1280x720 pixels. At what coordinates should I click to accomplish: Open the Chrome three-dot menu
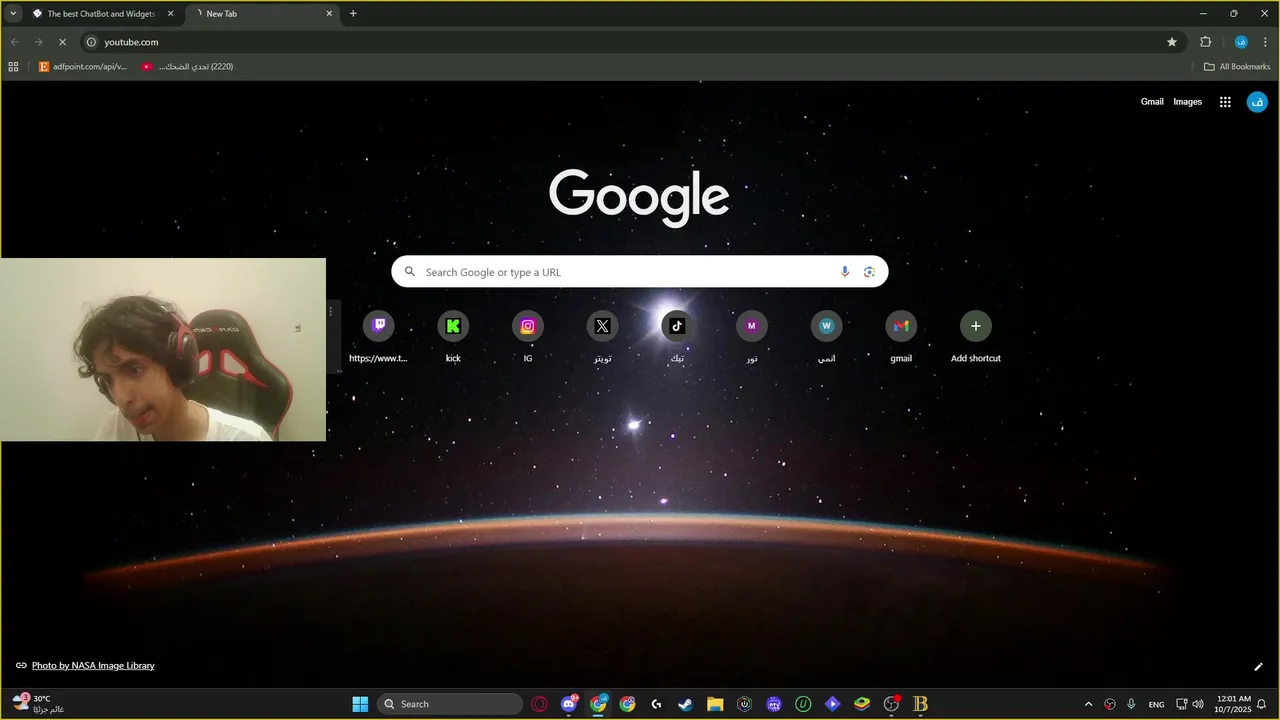click(x=1265, y=42)
